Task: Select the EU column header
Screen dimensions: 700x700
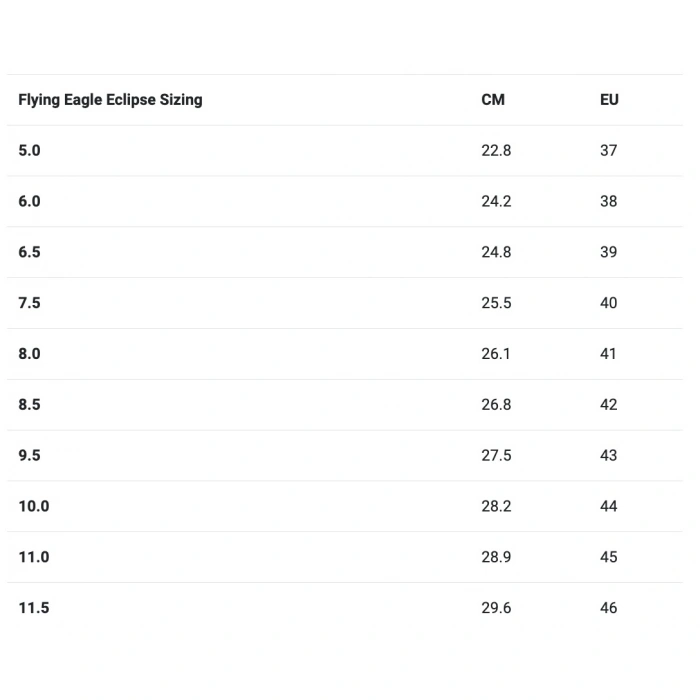Action: [609, 100]
